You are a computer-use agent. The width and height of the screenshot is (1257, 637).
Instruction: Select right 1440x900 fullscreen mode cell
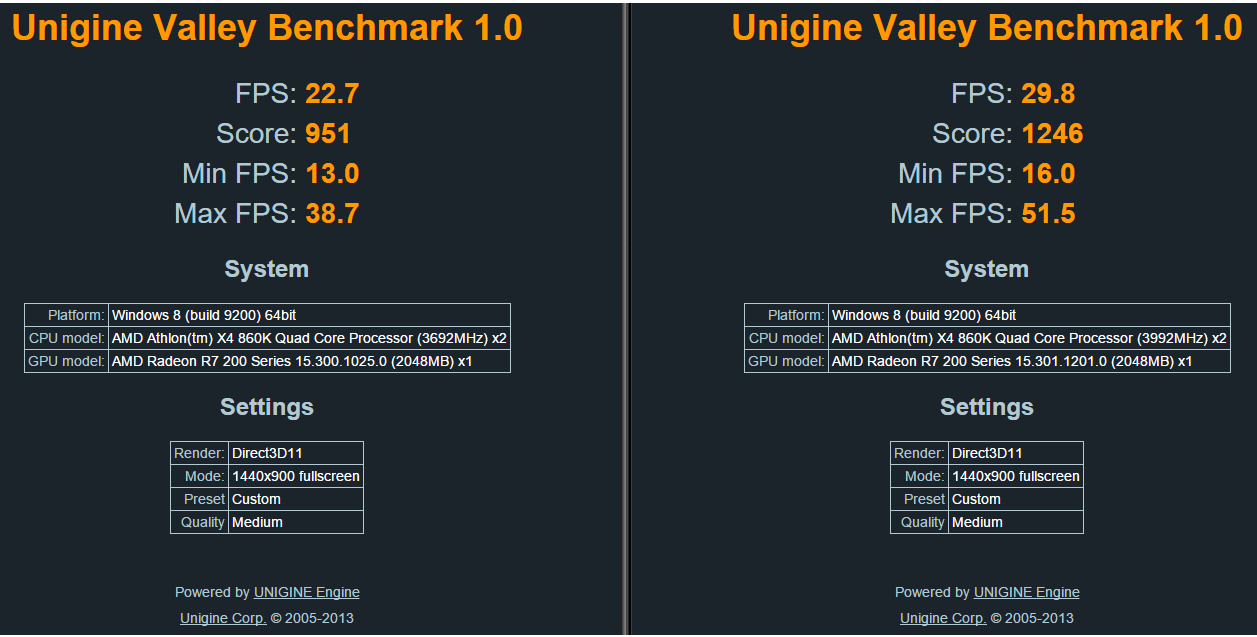pyautogui.click(x=1016, y=476)
